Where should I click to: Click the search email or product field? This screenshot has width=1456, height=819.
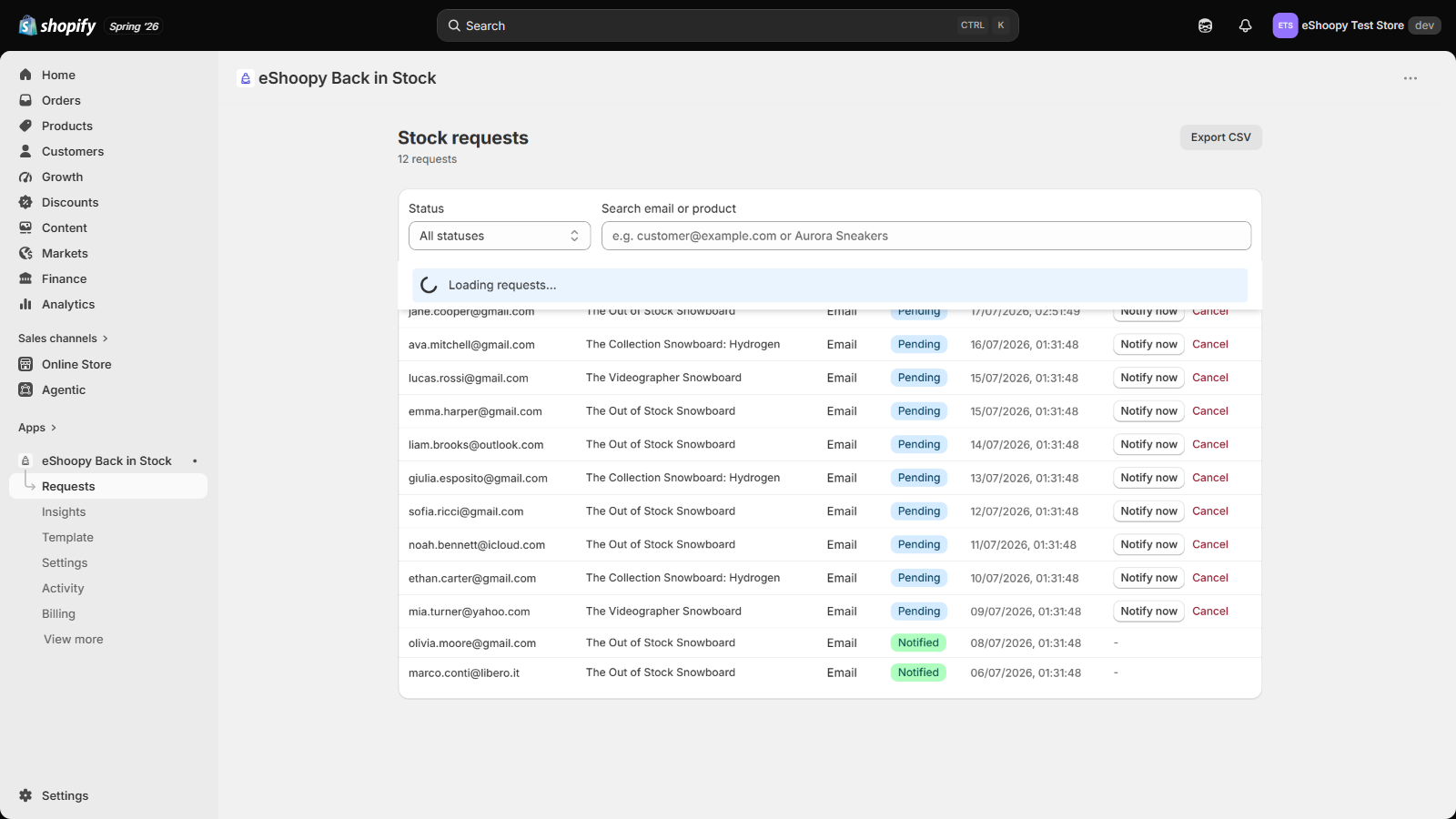(926, 236)
